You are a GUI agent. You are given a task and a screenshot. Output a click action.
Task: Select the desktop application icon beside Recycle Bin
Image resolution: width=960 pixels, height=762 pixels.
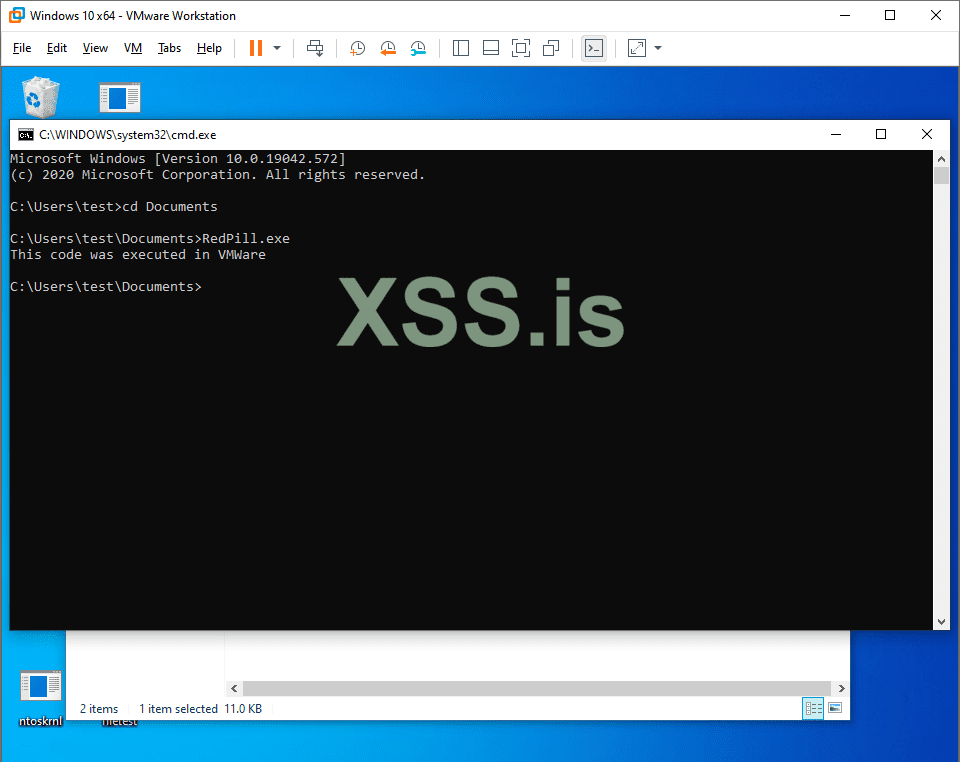[120, 97]
